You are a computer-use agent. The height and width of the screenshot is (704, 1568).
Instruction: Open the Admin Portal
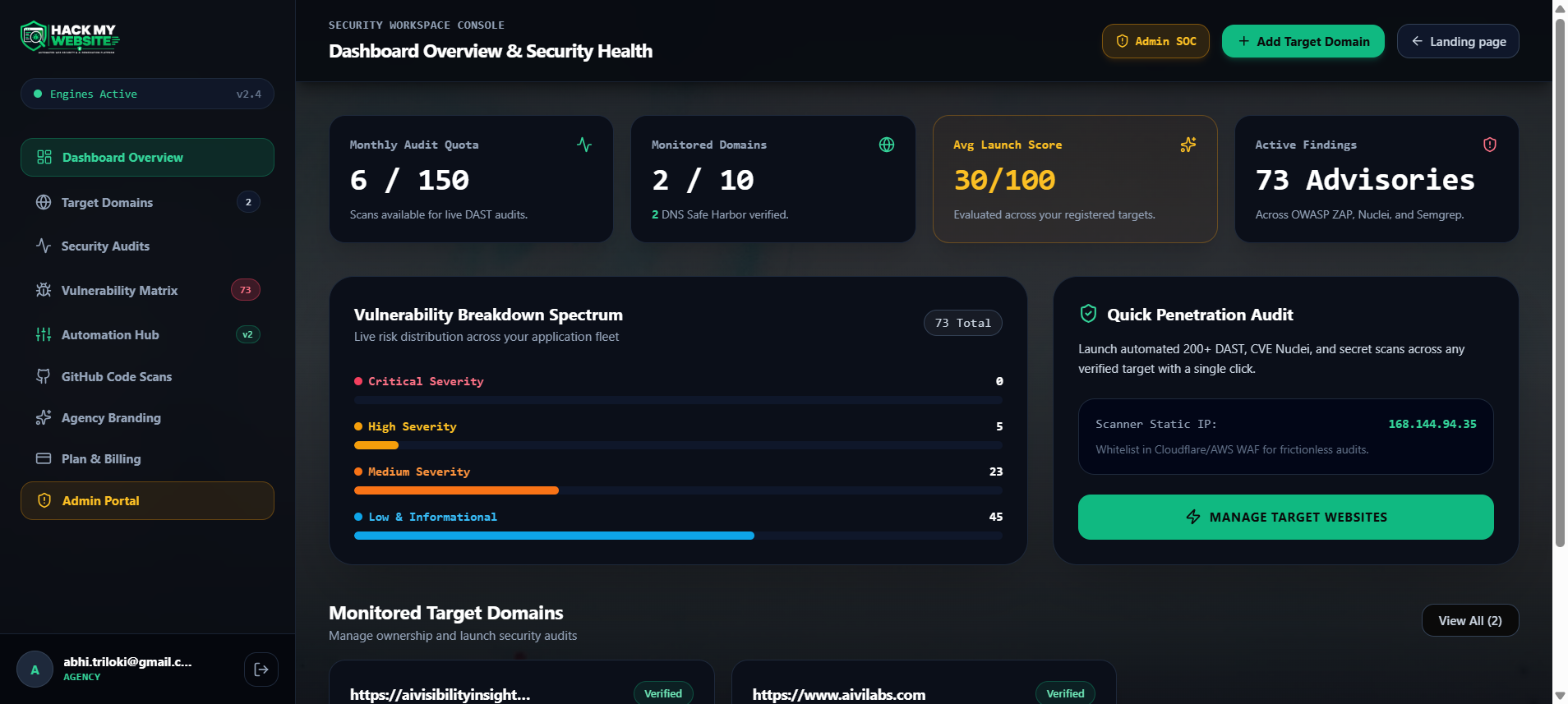(x=147, y=500)
